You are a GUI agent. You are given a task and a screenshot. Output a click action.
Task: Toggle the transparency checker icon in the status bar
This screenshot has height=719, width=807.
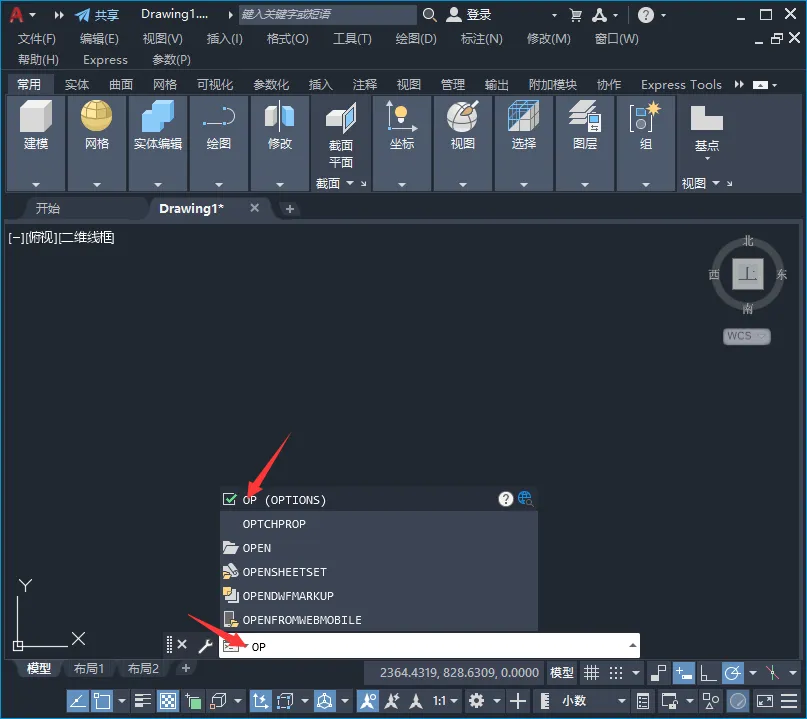[168, 700]
